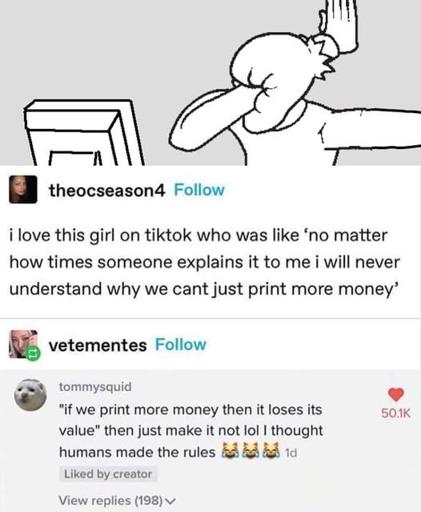Open the vetementes username link
The height and width of the screenshot is (512, 421).
pyautogui.click(x=98, y=345)
